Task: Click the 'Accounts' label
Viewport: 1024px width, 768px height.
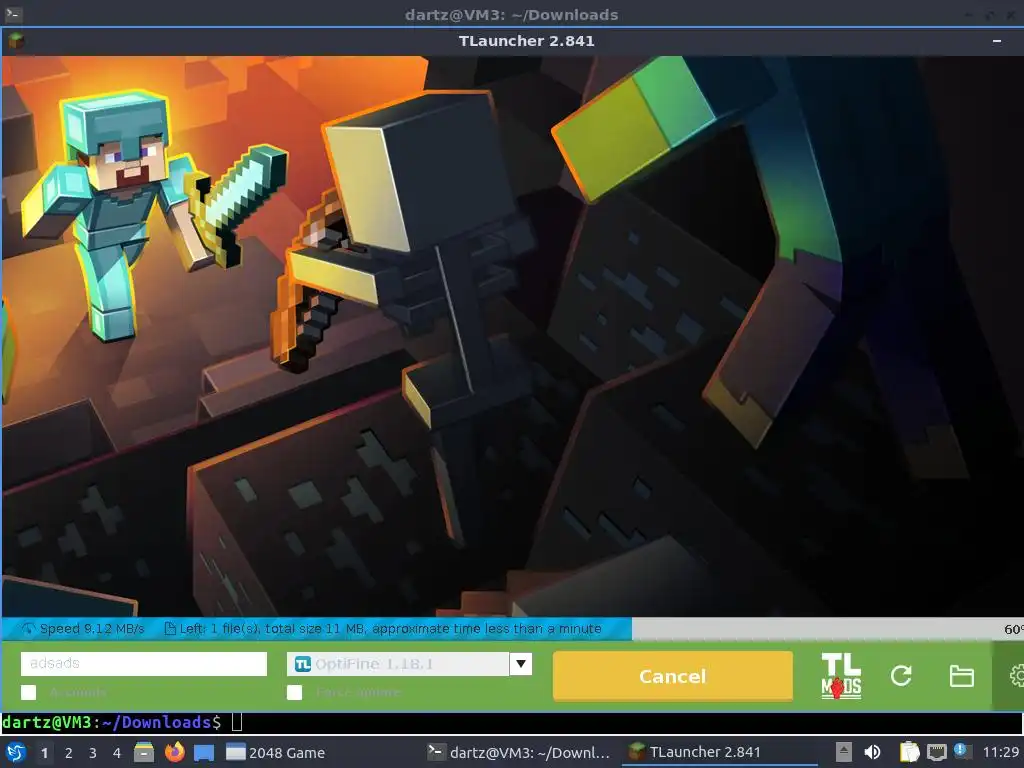Action: click(77, 692)
